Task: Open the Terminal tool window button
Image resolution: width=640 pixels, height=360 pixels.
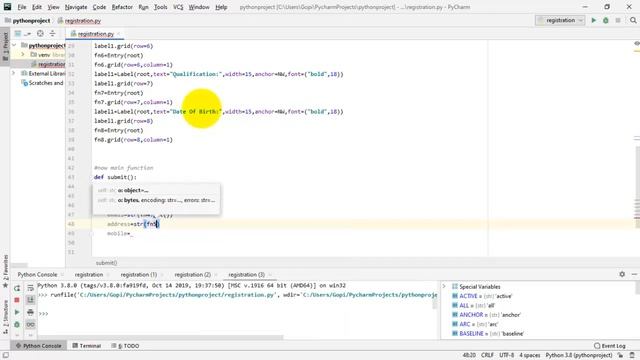Action: pos(87,346)
